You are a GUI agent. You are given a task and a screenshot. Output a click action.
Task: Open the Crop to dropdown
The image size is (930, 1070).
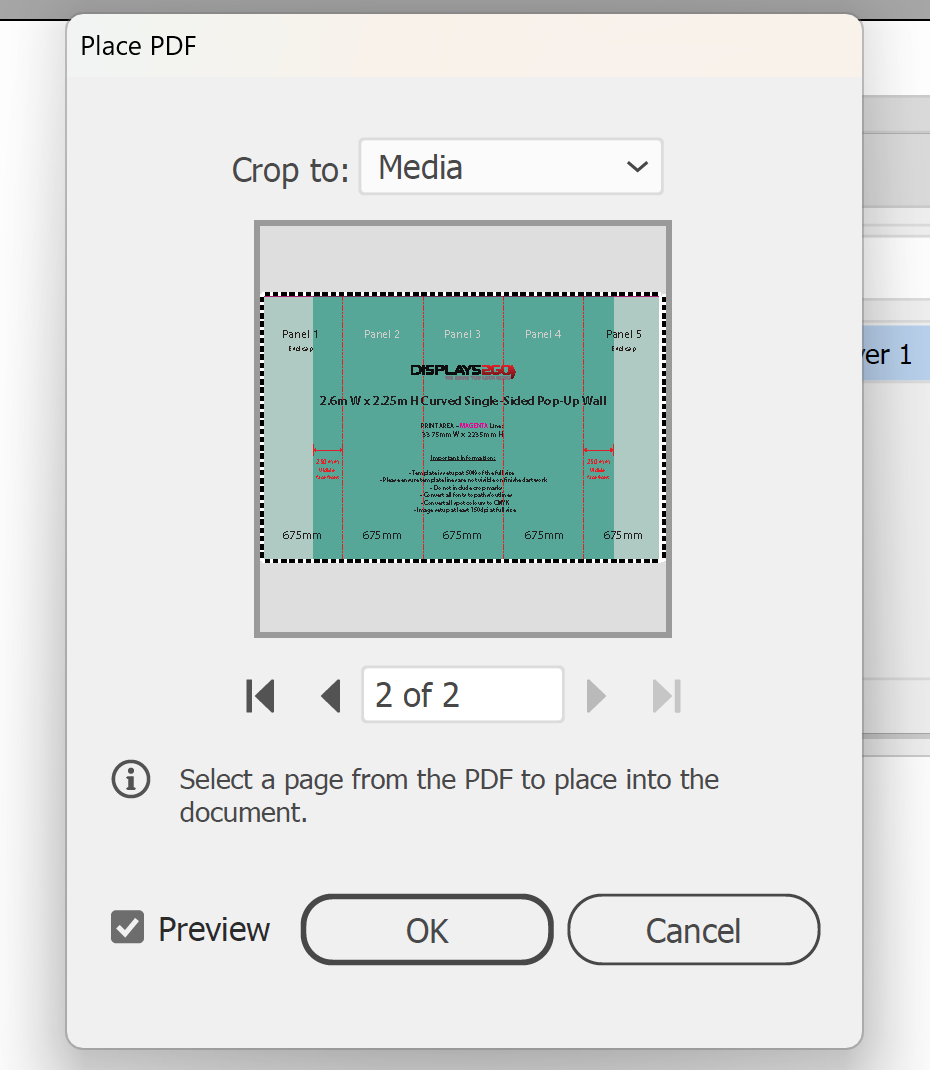pyautogui.click(x=511, y=167)
